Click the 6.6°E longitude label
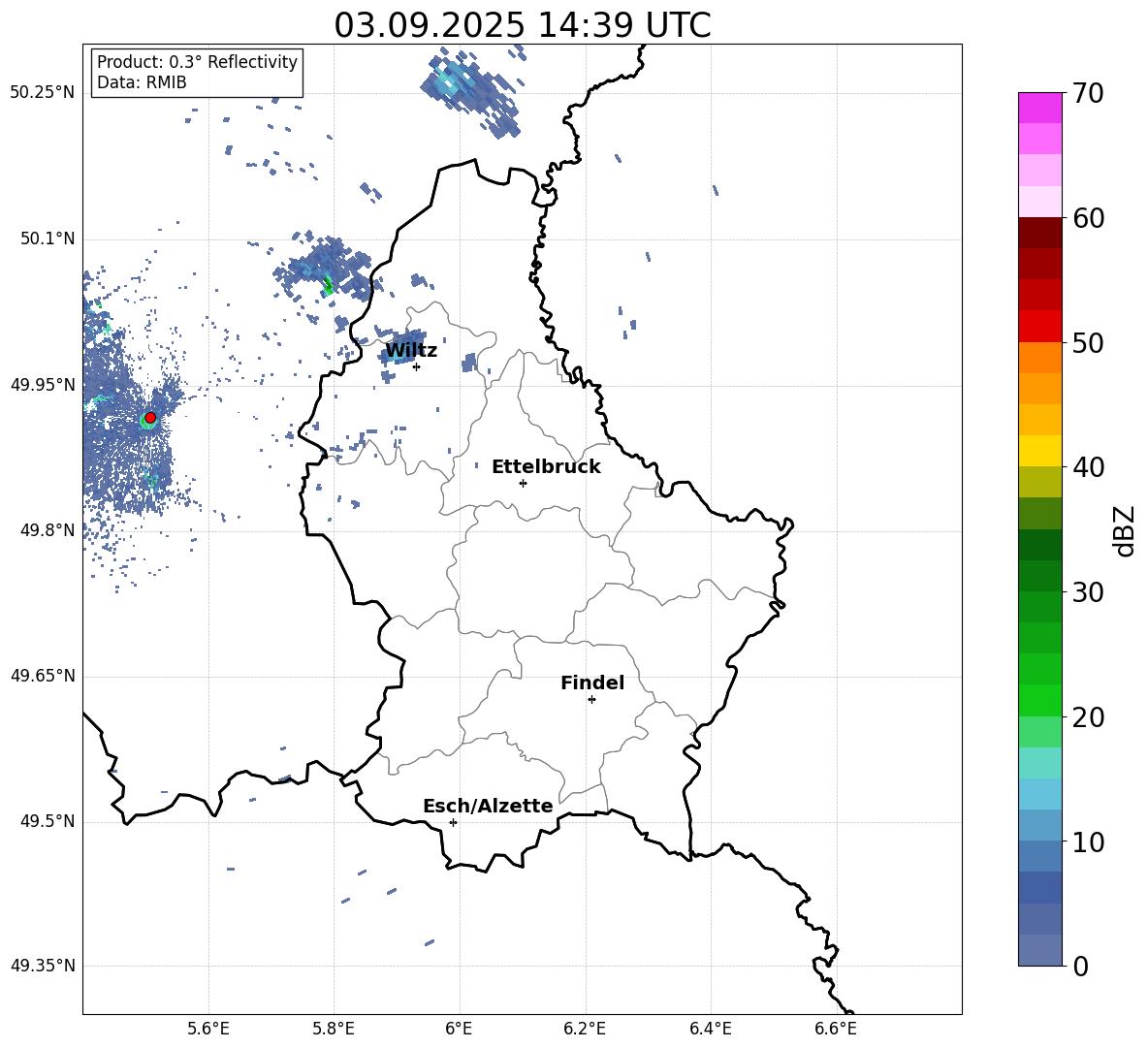 (836, 1029)
